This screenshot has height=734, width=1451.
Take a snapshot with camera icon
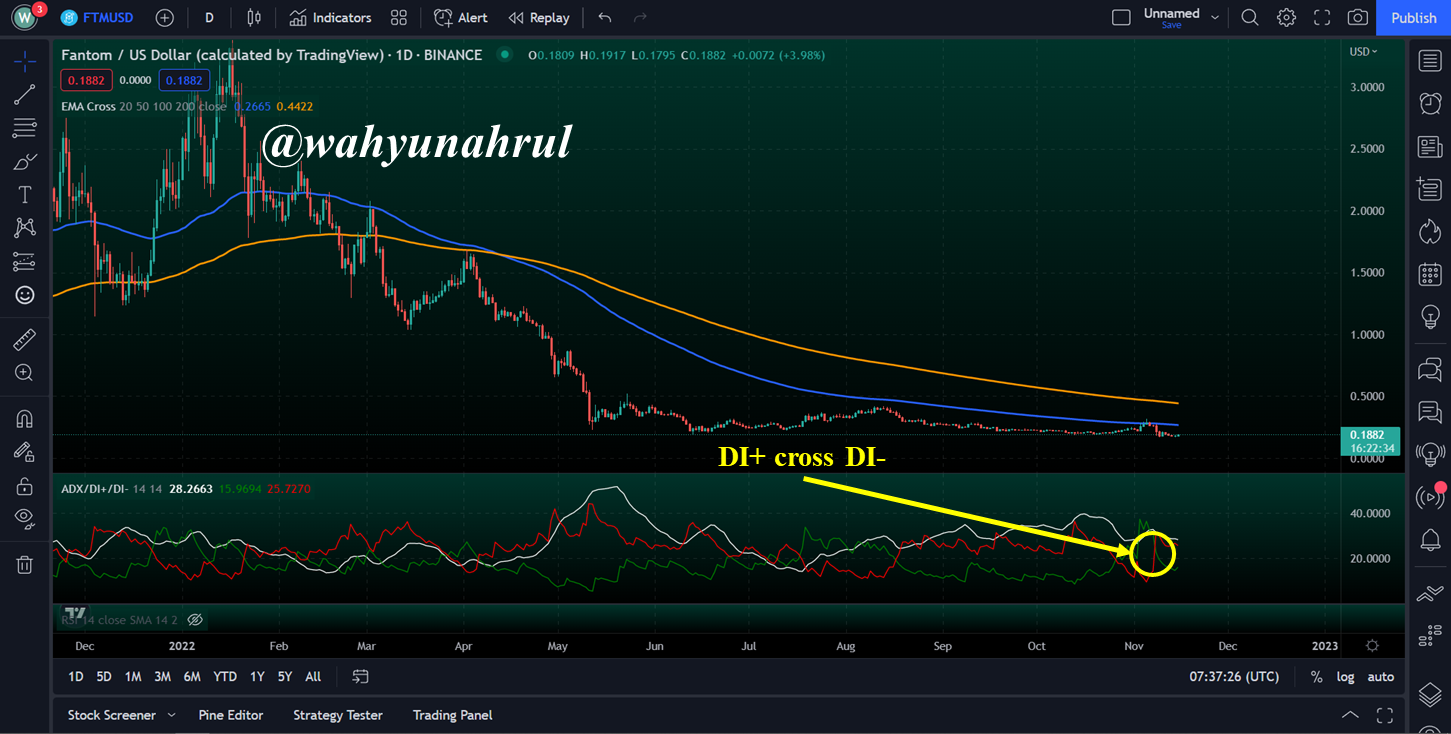coord(1358,17)
